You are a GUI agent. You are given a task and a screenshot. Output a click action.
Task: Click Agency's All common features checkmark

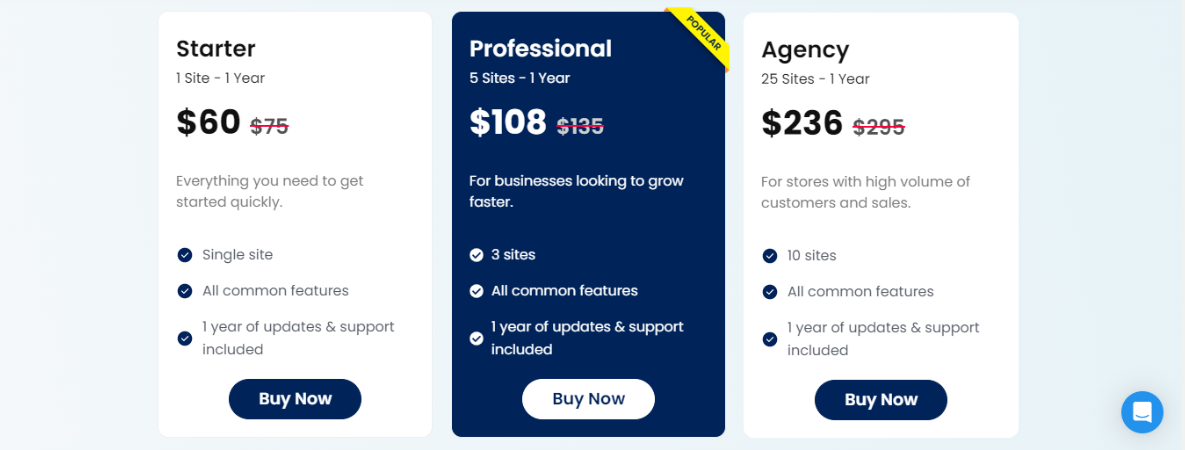pos(770,292)
